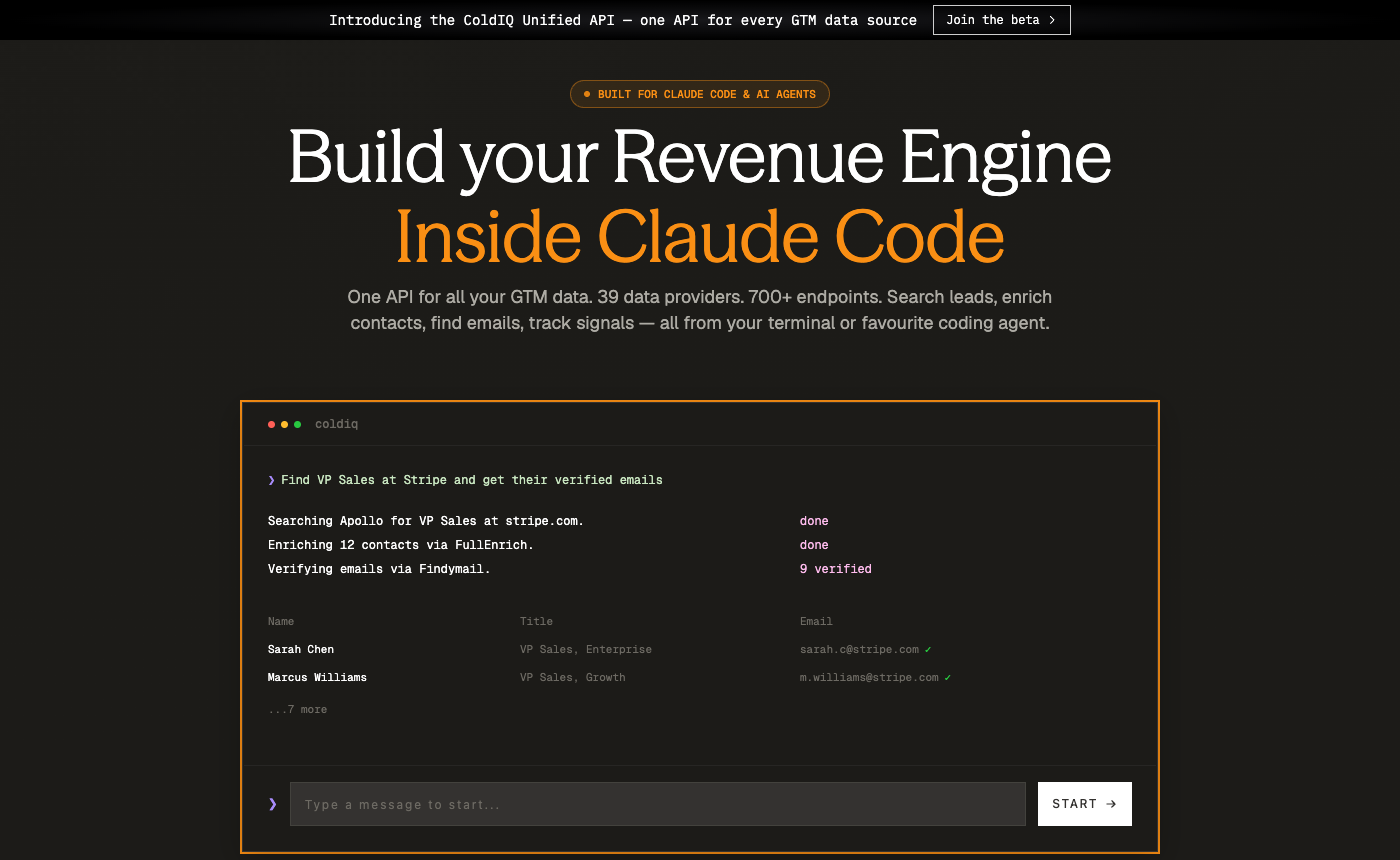Click the prompt chevron before Find VP Sales

coord(271,480)
